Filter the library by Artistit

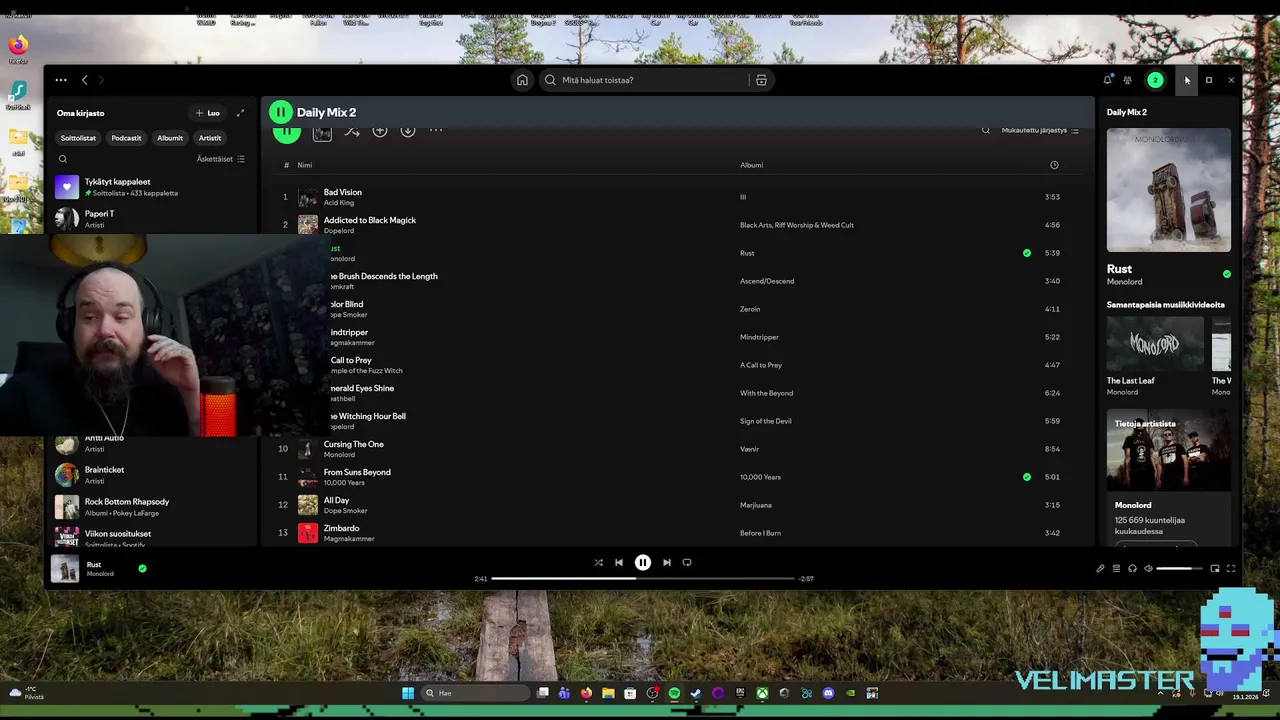pos(210,138)
